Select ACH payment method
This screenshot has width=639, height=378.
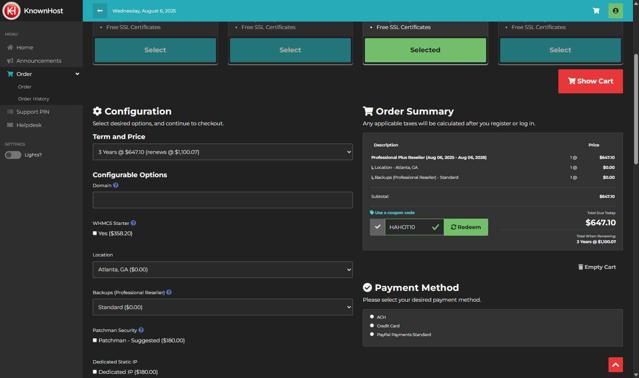(372, 316)
